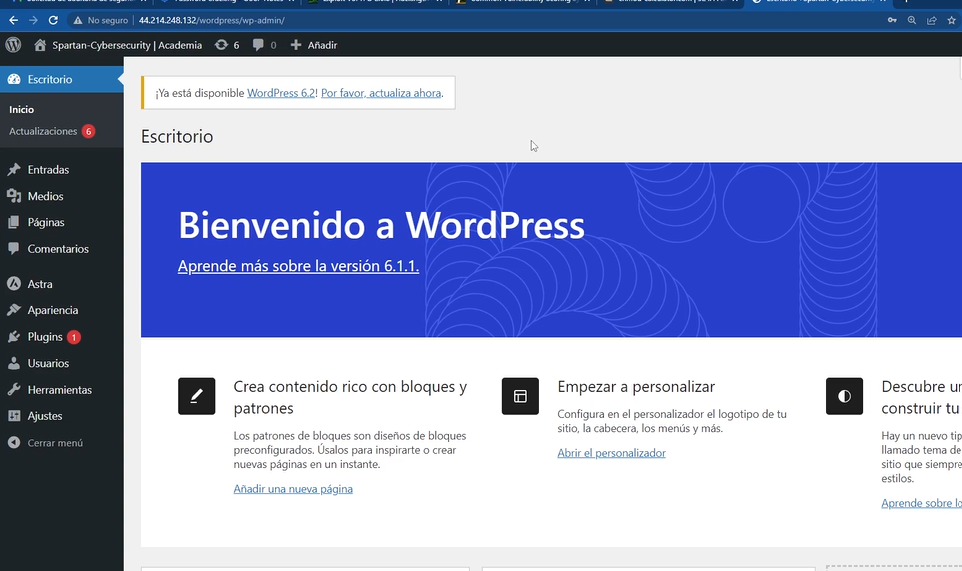Click the Plugins menu icon in sidebar
This screenshot has width=962, height=571.
[14, 337]
